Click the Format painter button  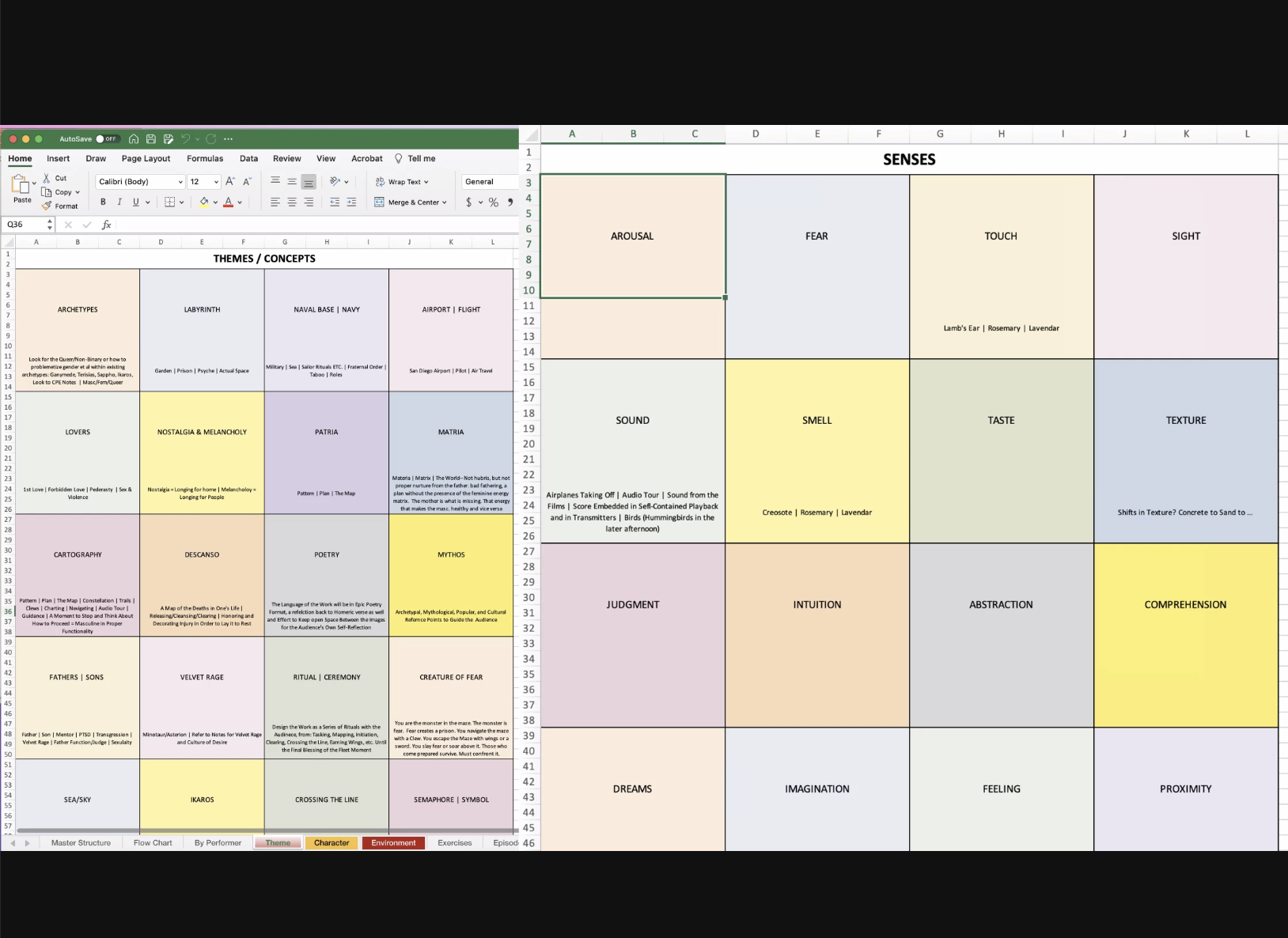[x=60, y=206]
